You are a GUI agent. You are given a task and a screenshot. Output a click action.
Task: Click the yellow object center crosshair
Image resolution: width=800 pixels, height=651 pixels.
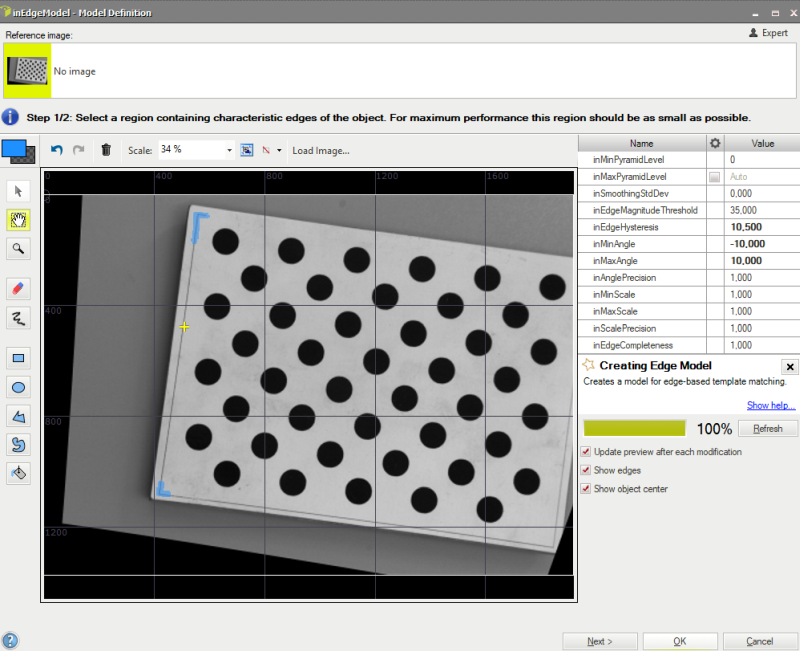184,327
